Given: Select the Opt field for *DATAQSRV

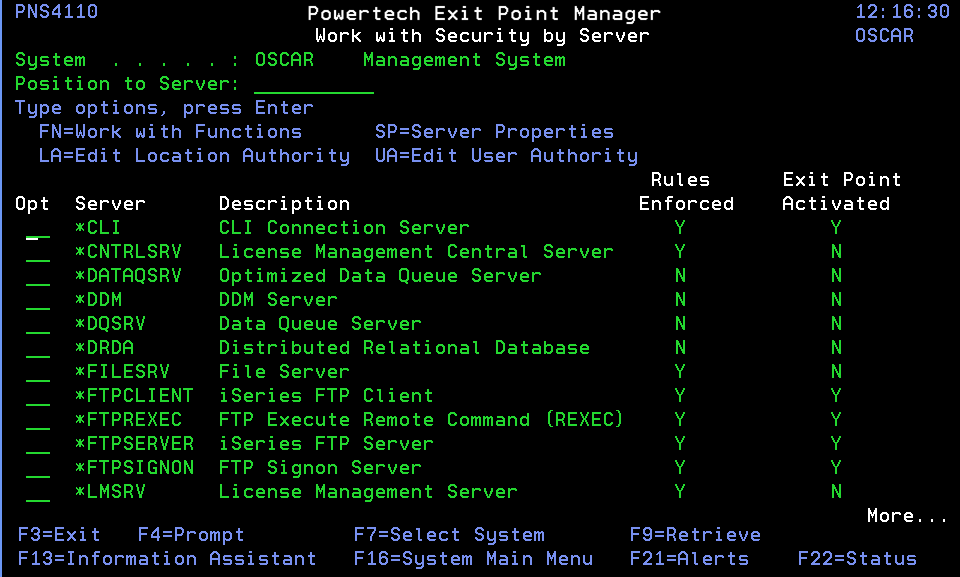Looking at the screenshot, I should point(38,276).
